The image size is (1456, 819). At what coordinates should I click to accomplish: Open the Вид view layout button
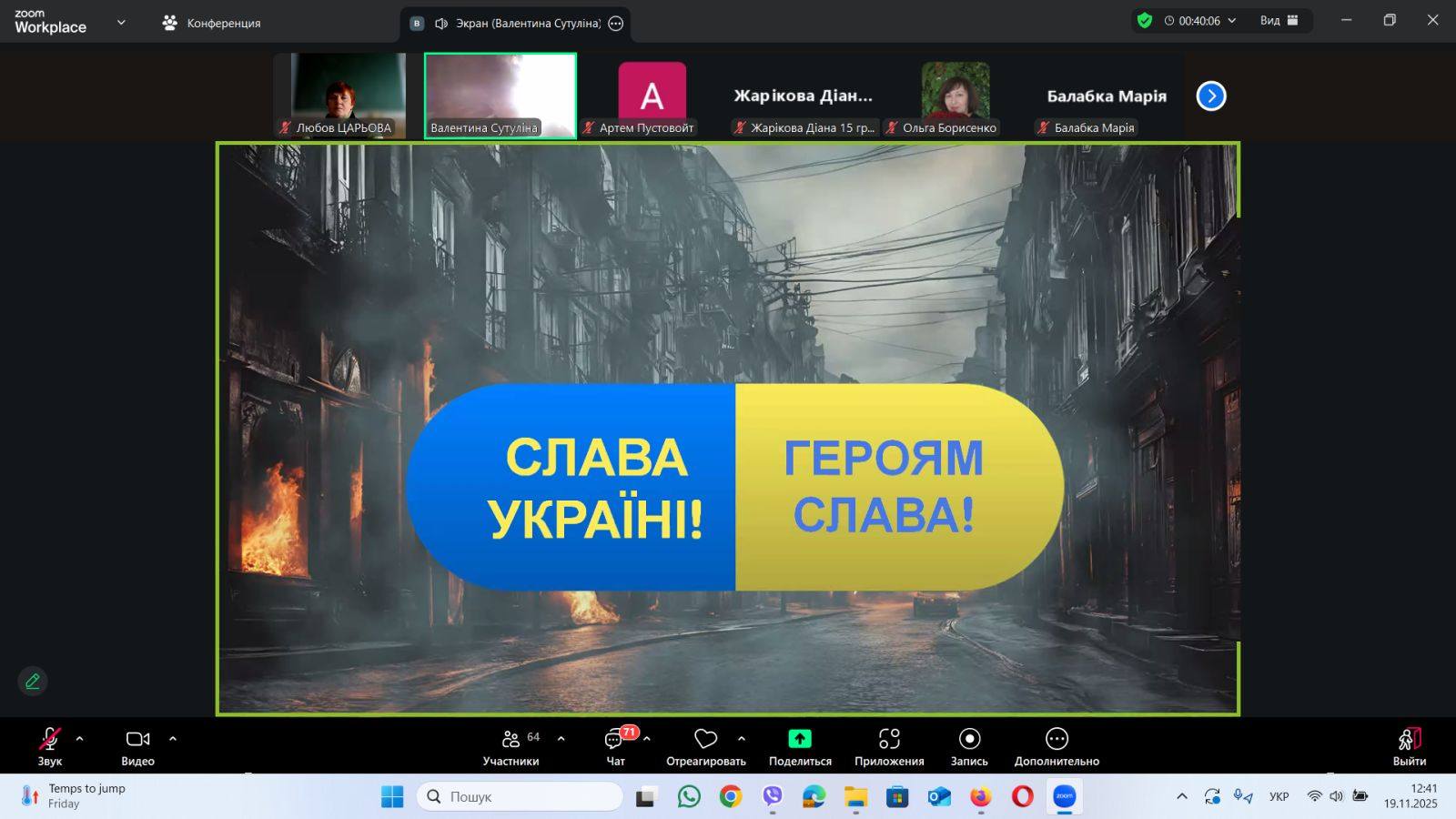point(1279,21)
